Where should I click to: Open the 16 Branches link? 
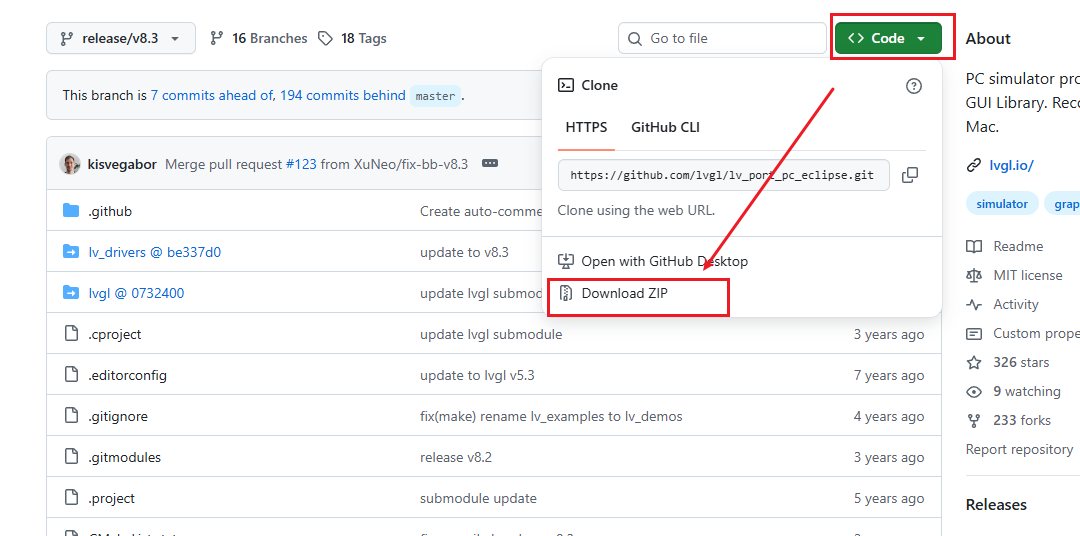tap(258, 39)
